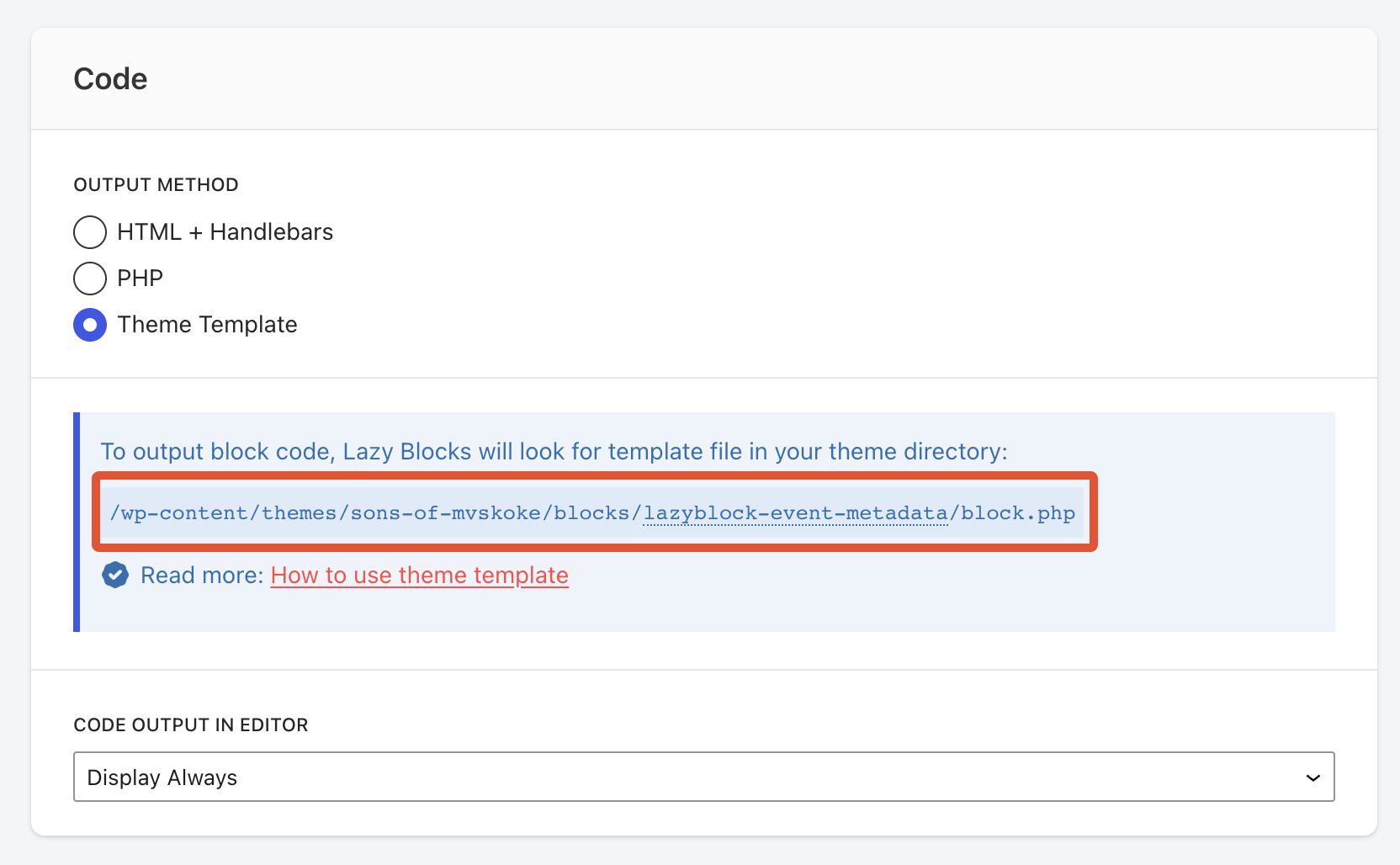Click the 'To output block code' notice text

point(554,452)
